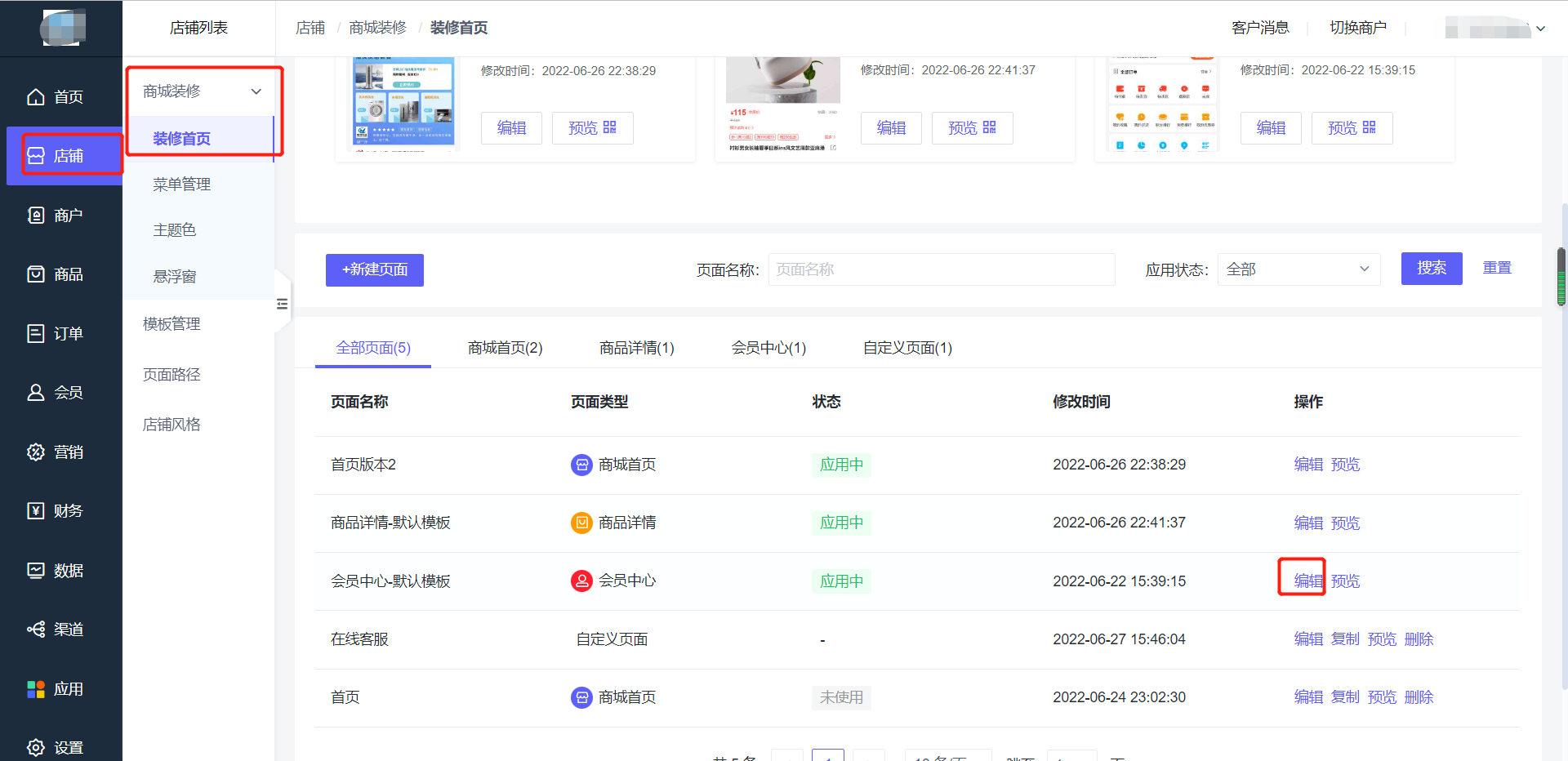The image size is (1568, 761).
Task: Click the home icon in the left sidebar
Action: pyautogui.click(x=36, y=97)
